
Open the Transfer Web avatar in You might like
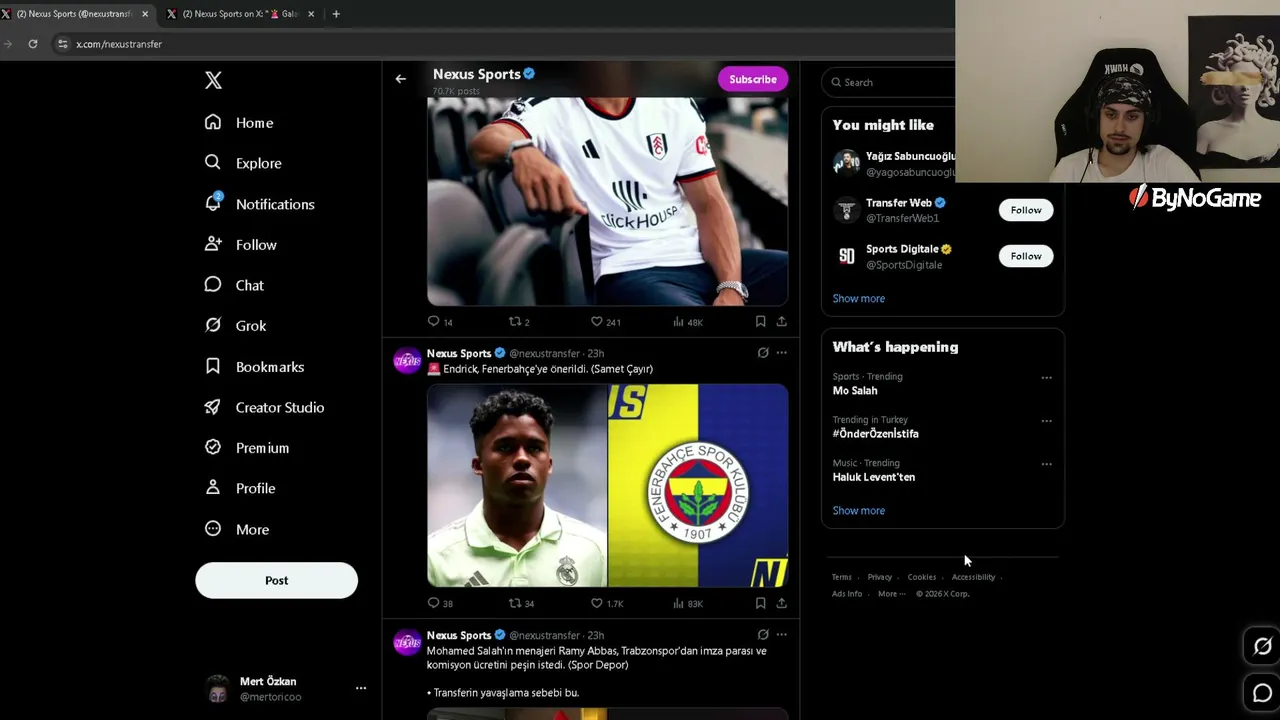pos(847,210)
